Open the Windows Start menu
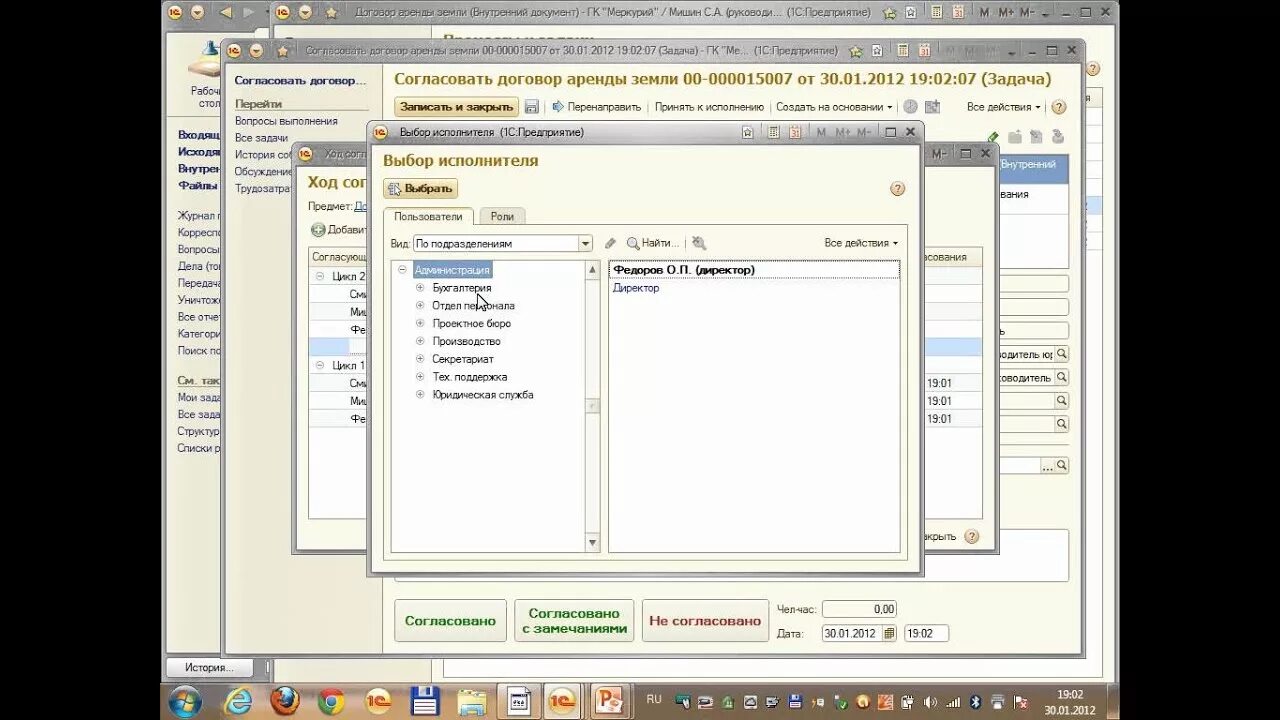Image resolution: width=1280 pixels, height=720 pixels. pos(185,701)
